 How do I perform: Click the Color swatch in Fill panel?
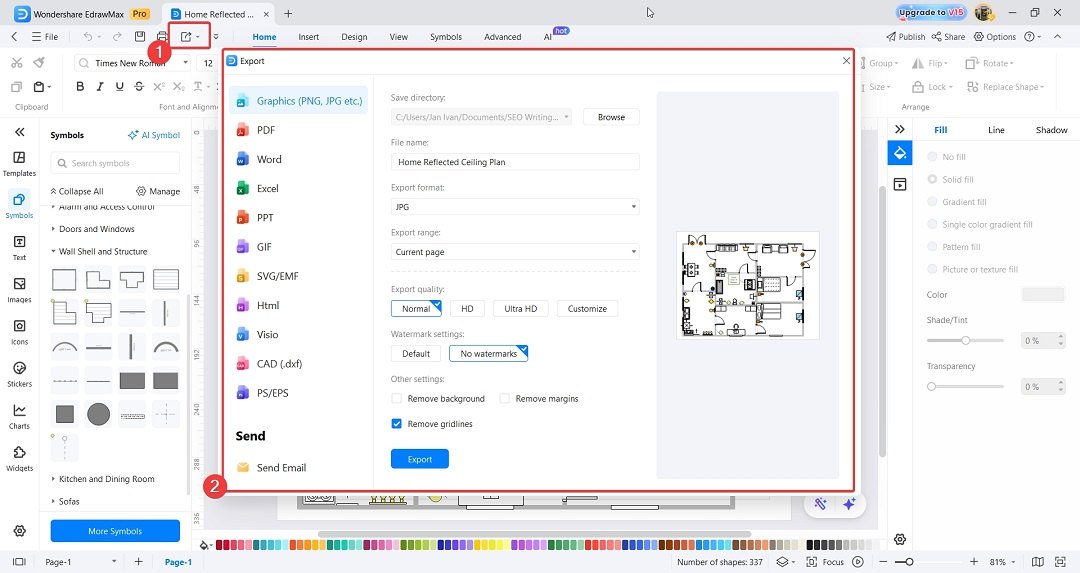1043,294
